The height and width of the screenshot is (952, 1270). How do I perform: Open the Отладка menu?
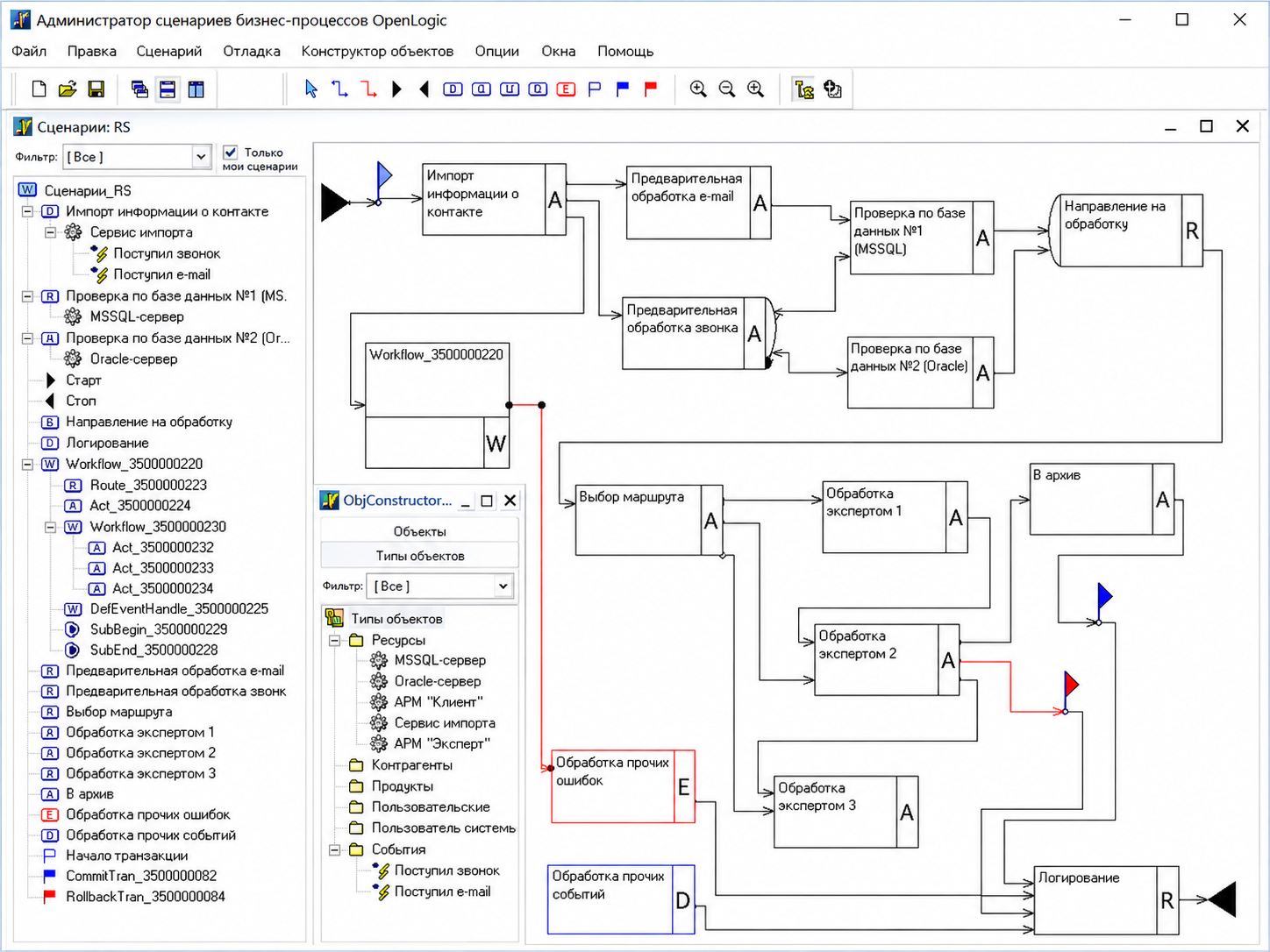(252, 51)
